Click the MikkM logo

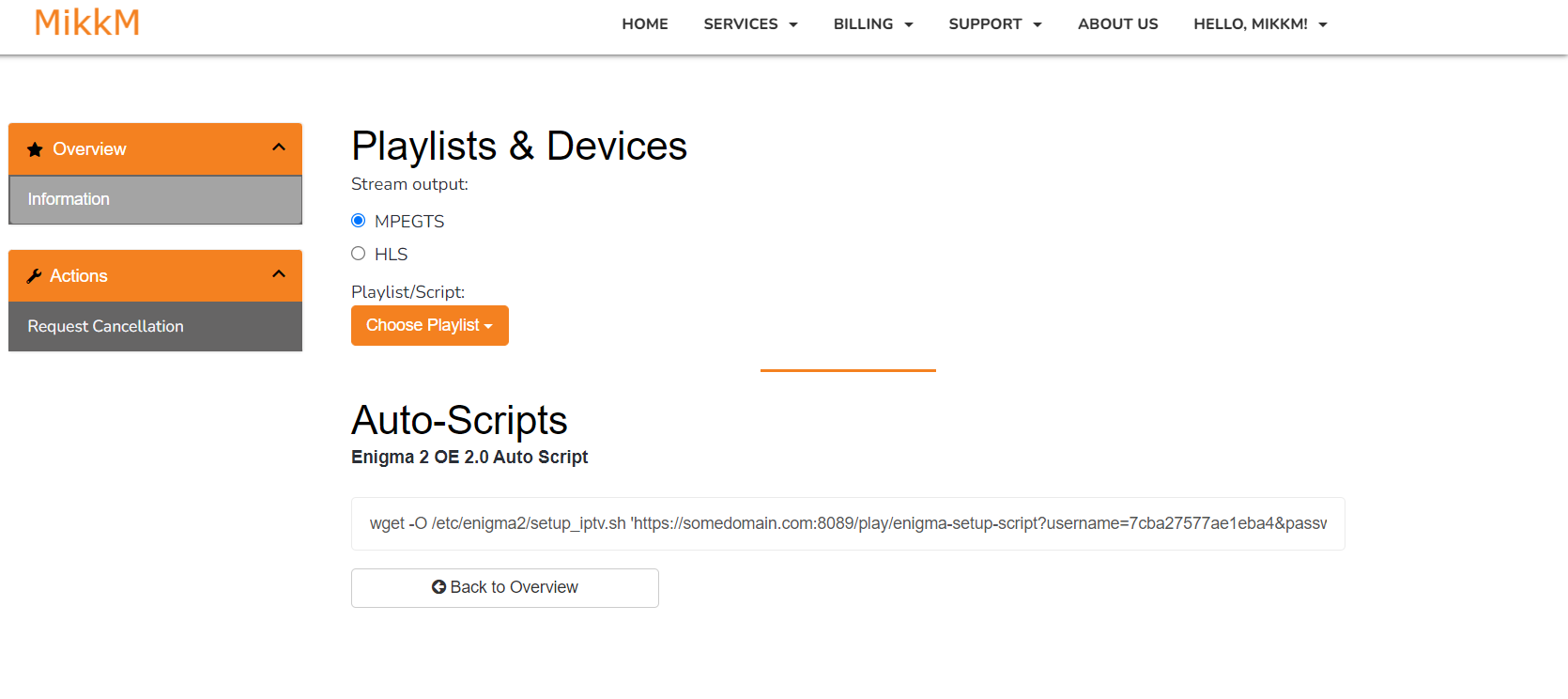[87, 23]
